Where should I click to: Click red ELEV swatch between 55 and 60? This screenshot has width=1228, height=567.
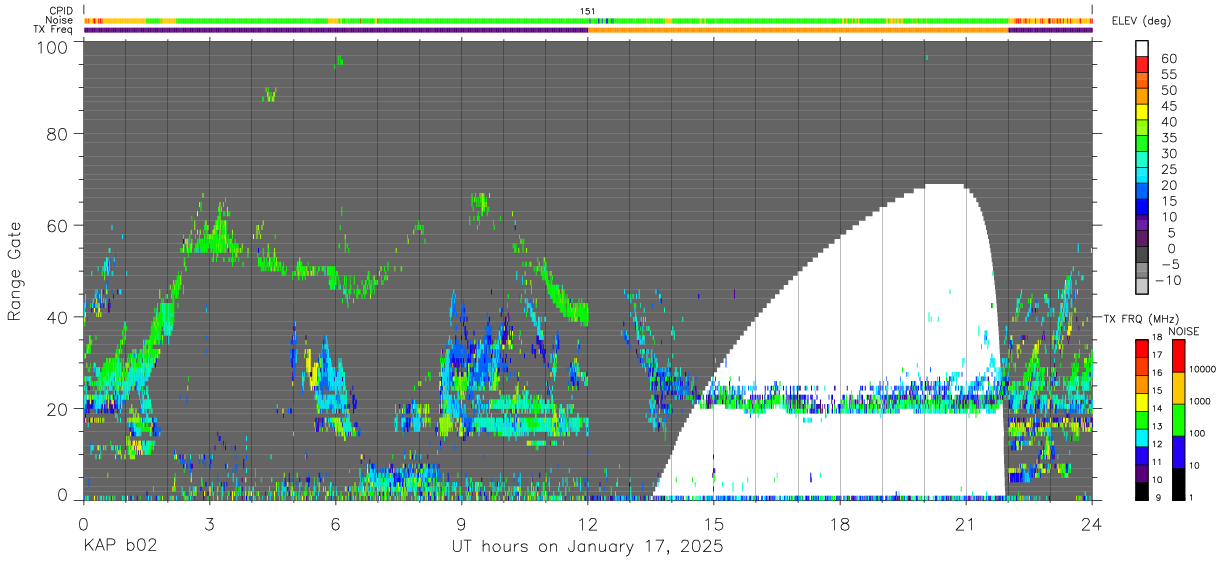coord(1142,64)
